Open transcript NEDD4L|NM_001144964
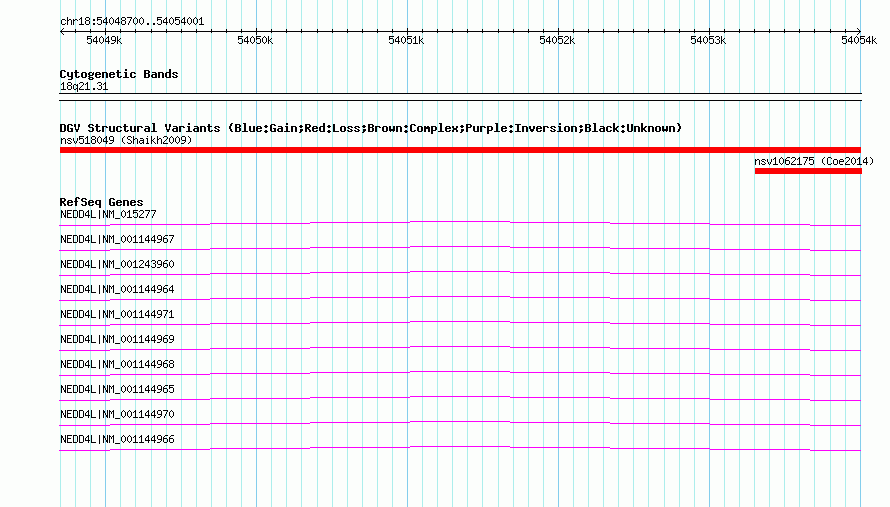 click(x=117, y=290)
